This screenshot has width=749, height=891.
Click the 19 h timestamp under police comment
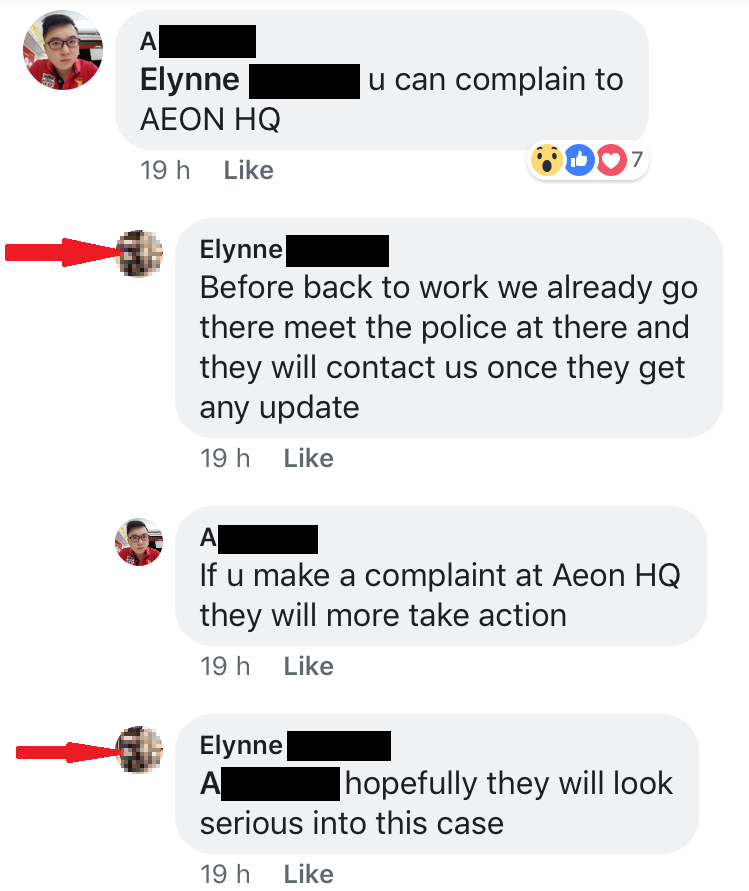[225, 458]
